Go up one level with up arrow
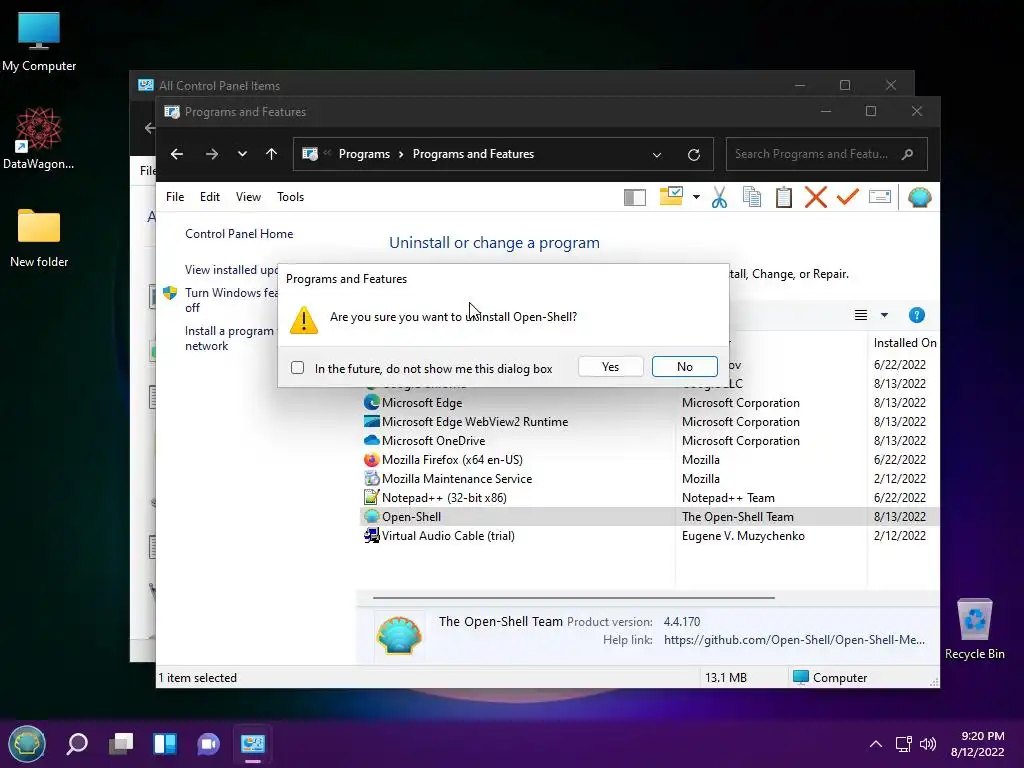 (x=272, y=154)
